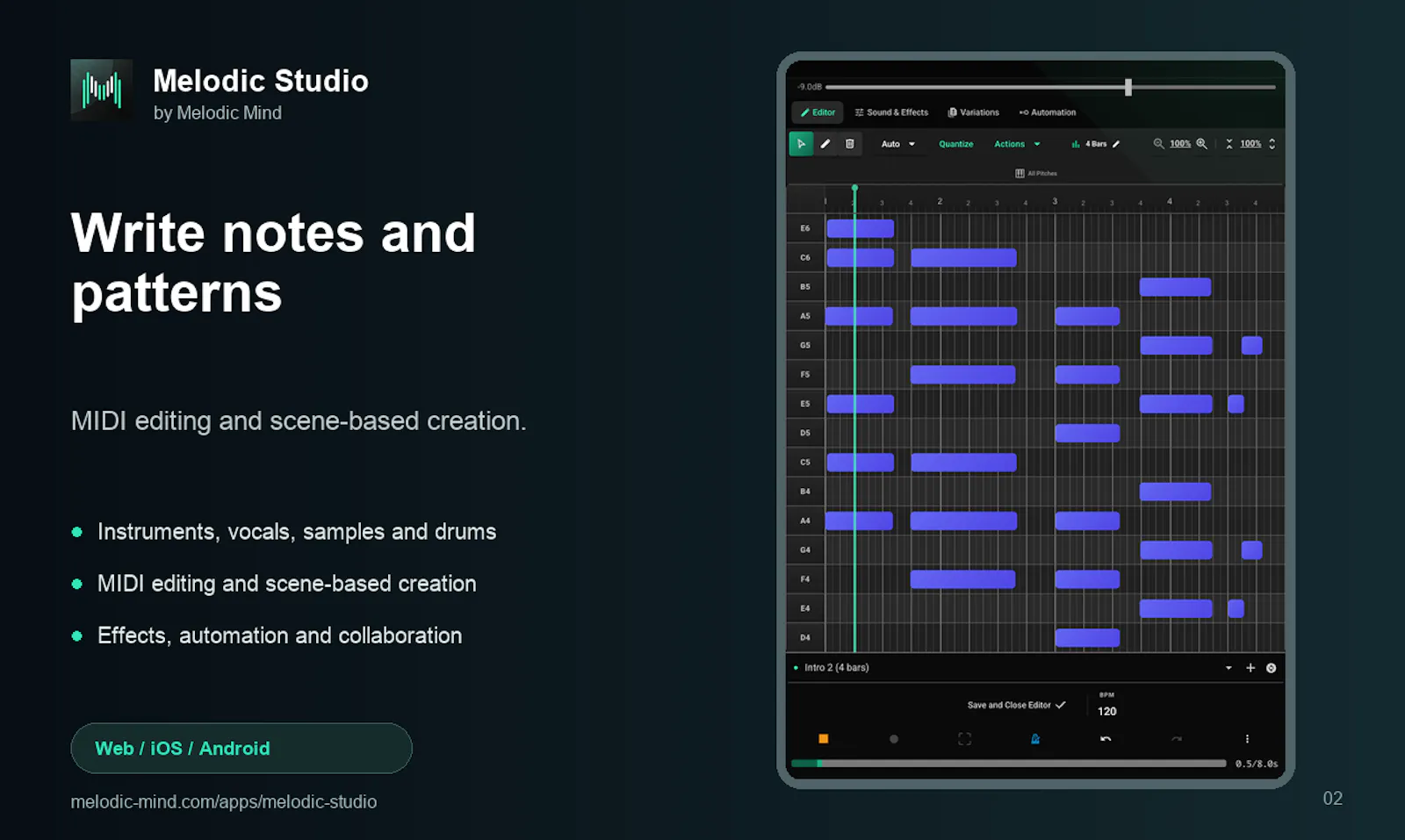Click the horizontal zoom 100% value
The image size is (1405, 840).
pos(1180,144)
